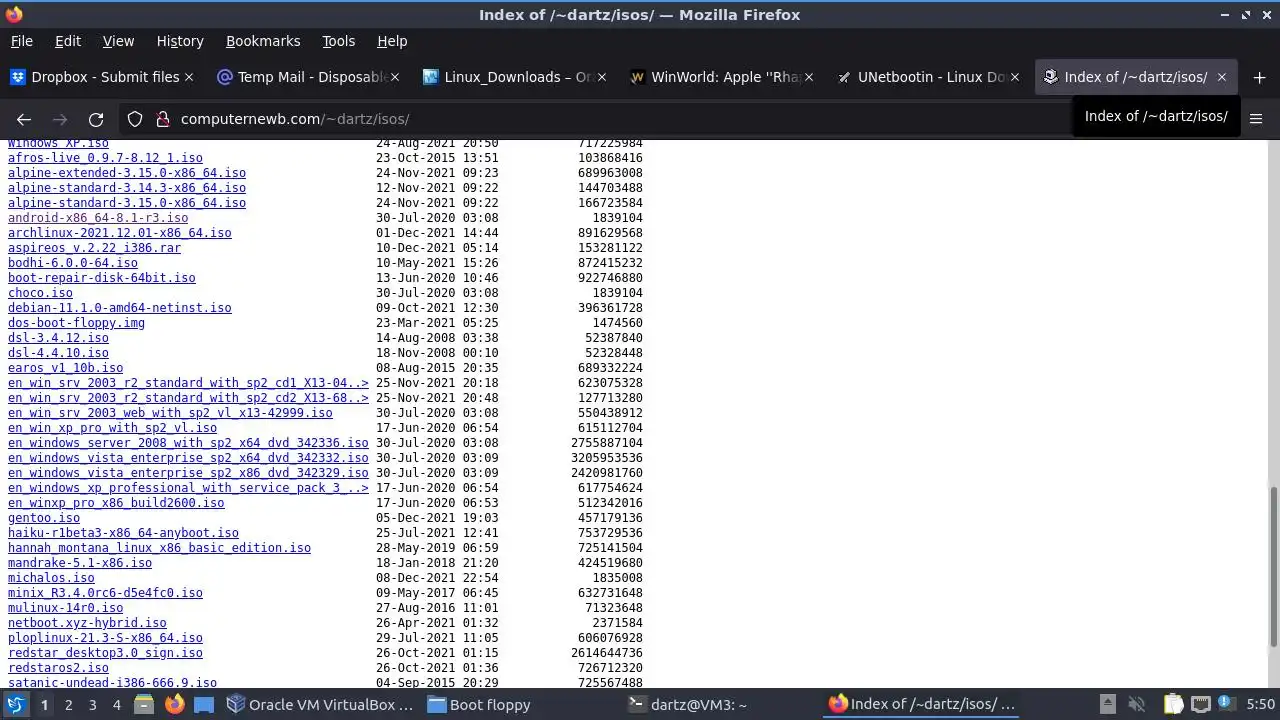Switch to Boot floppy taskbar window
Viewport: 1280px width, 720px height.
pyautogui.click(x=478, y=704)
